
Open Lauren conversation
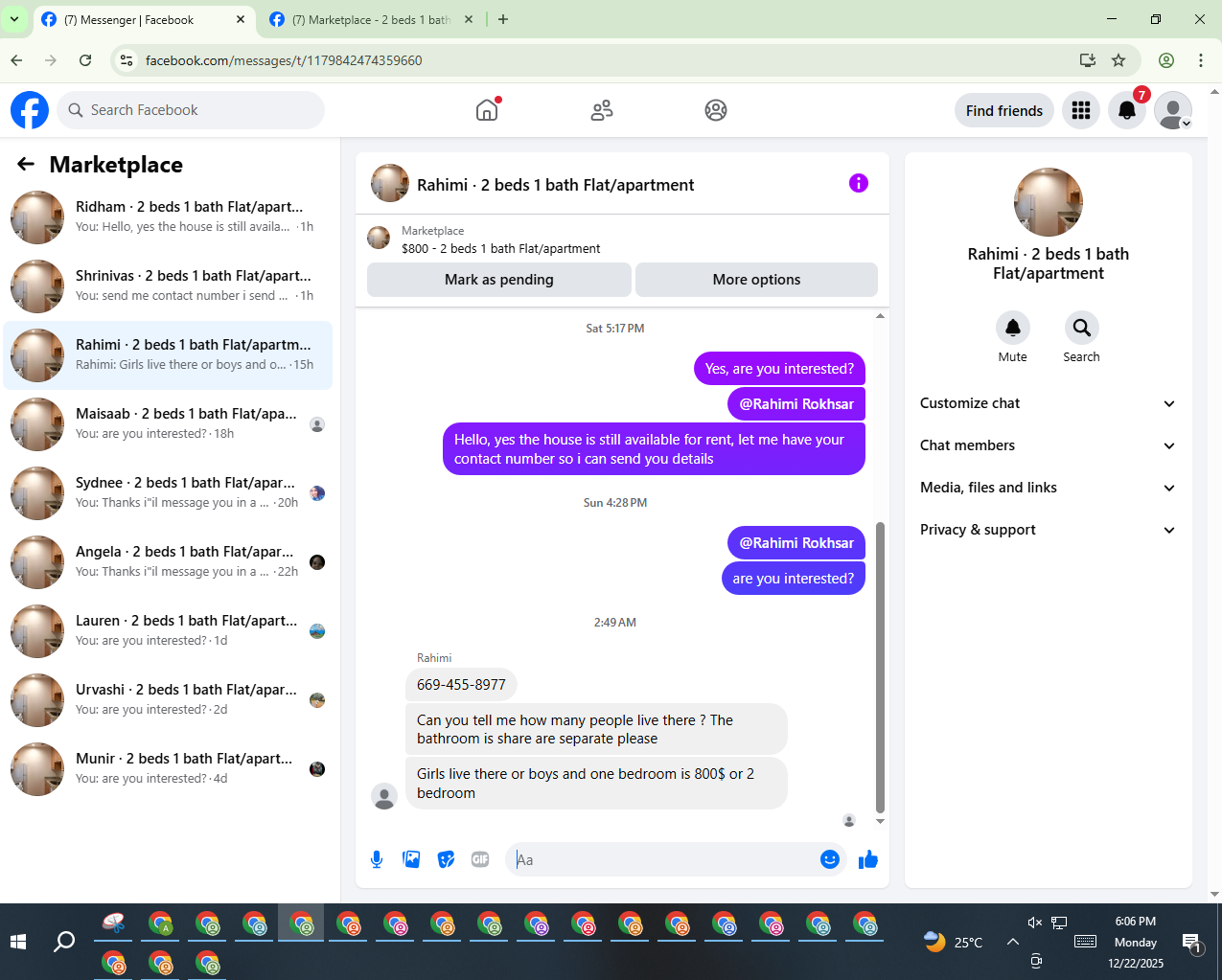tap(168, 631)
